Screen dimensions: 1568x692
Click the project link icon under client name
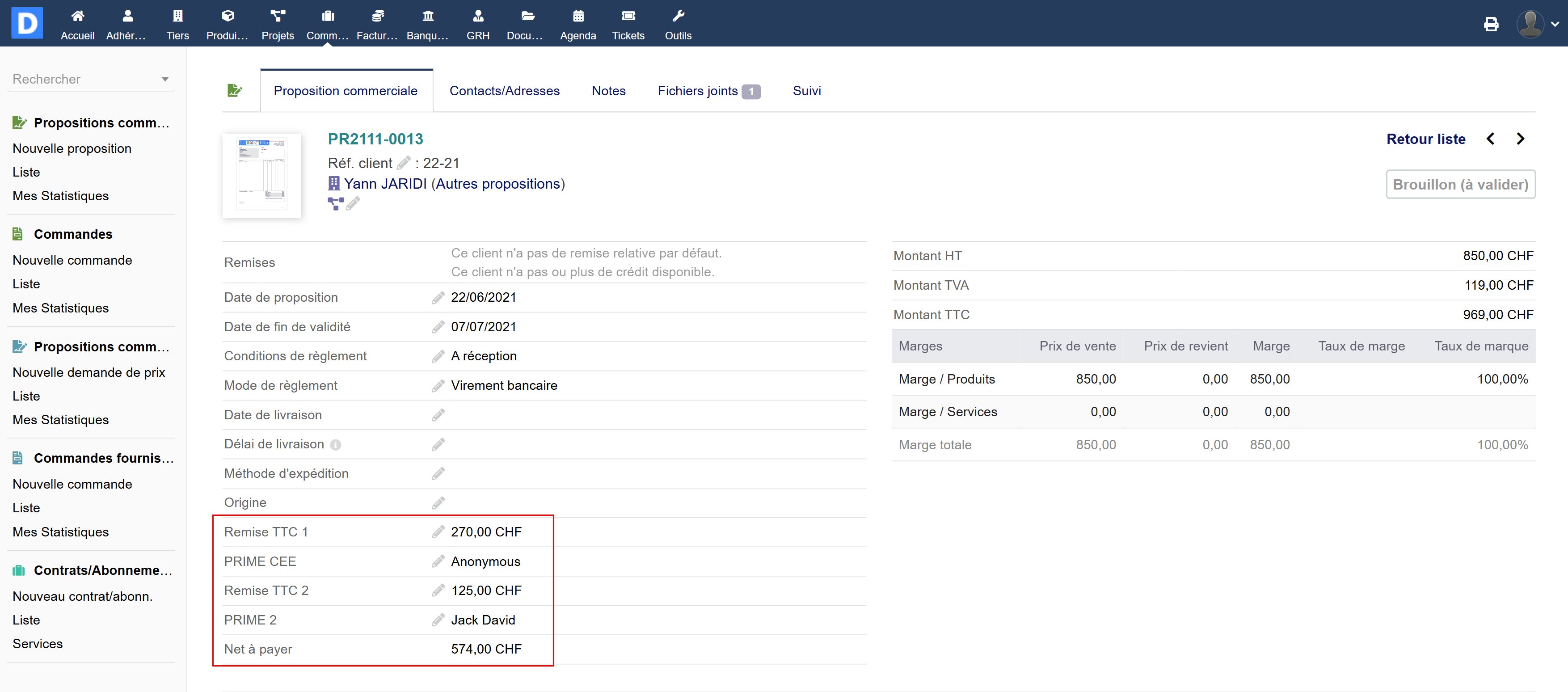point(335,204)
